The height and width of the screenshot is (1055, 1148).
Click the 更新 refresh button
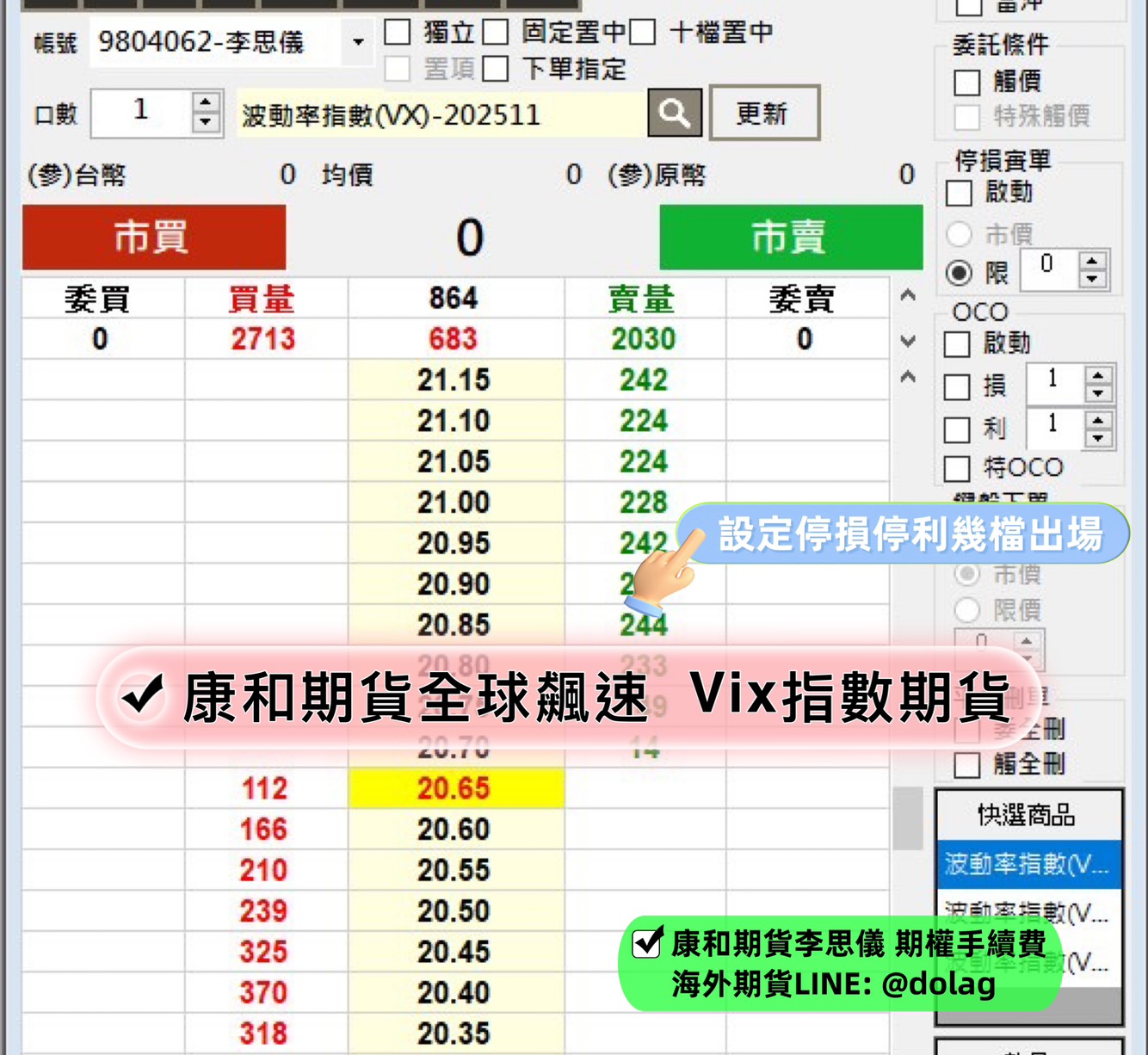[763, 113]
